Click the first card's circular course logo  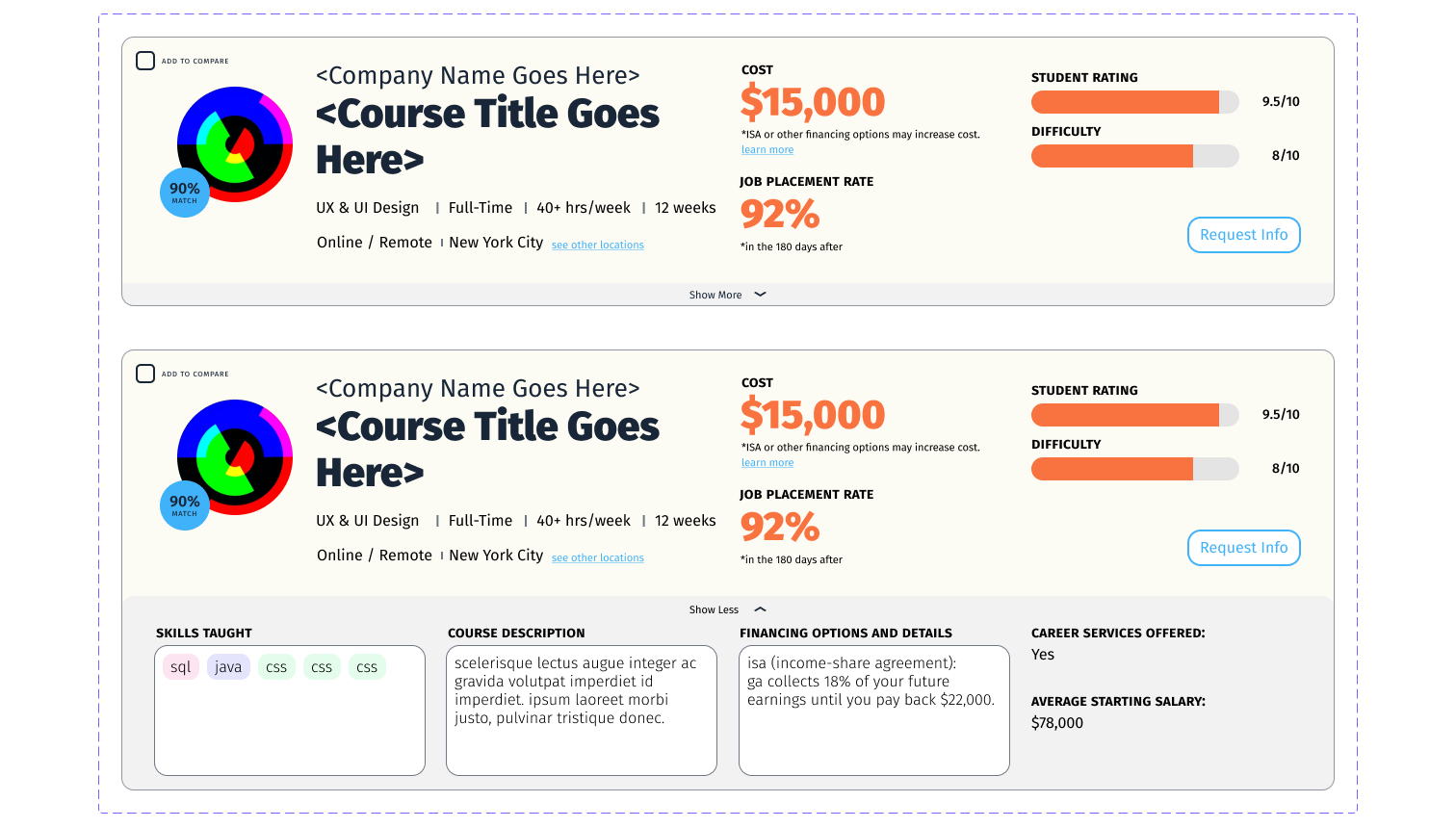[235, 144]
